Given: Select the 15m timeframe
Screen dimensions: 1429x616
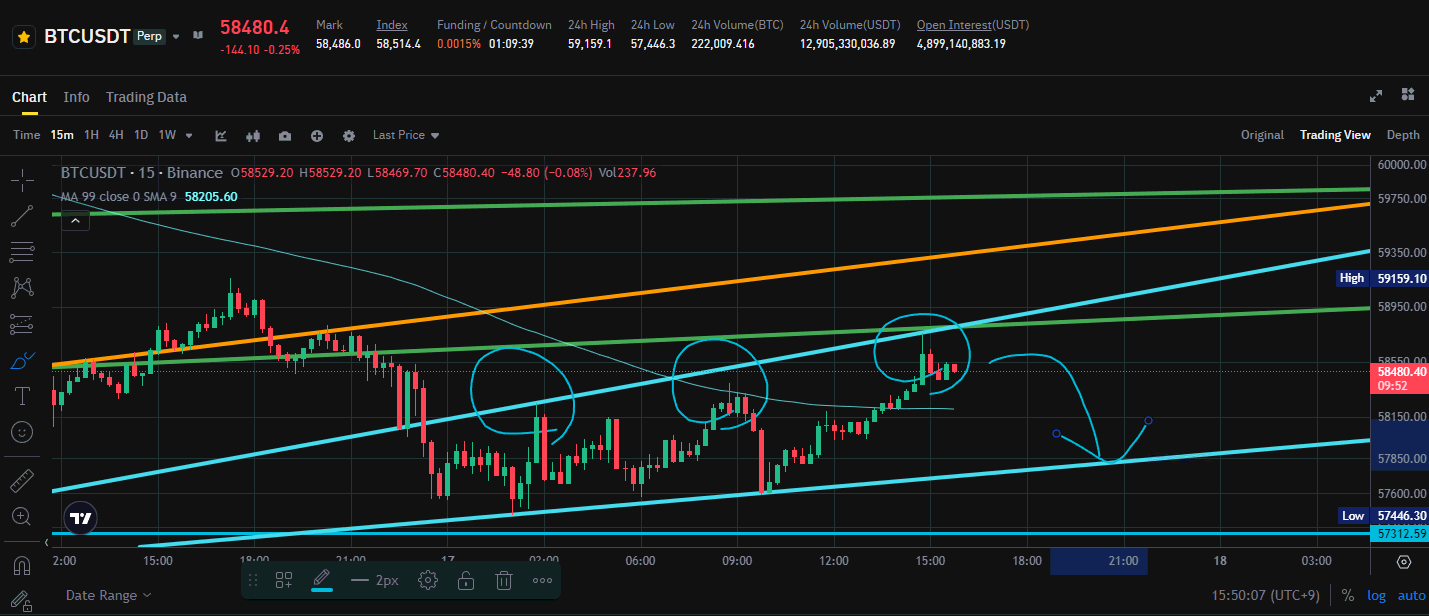Looking at the screenshot, I should 62,135.
